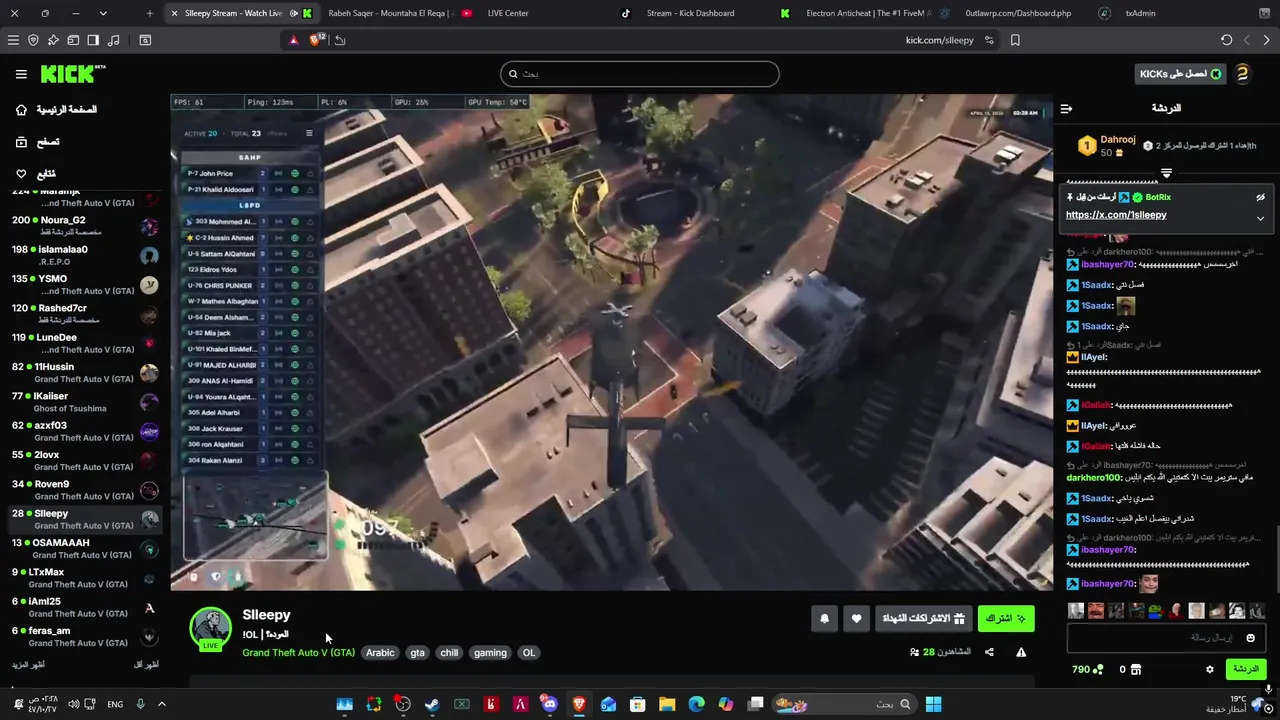Image resolution: width=1280 pixels, height=720 pixels.
Task: Click the green Subscribe button
Action: (x=1006, y=619)
